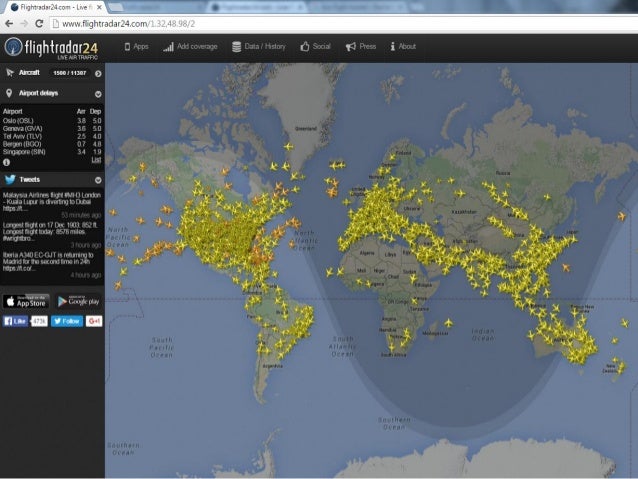This screenshot has height=479, width=638.
Task: Open the About menu
Action: pos(403,46)
